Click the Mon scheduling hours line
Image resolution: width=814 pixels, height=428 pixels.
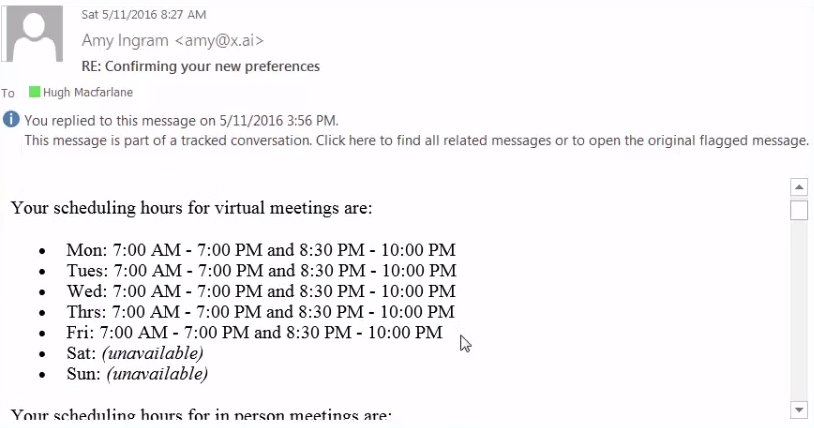pyautogui.click(x=260, y=250)
